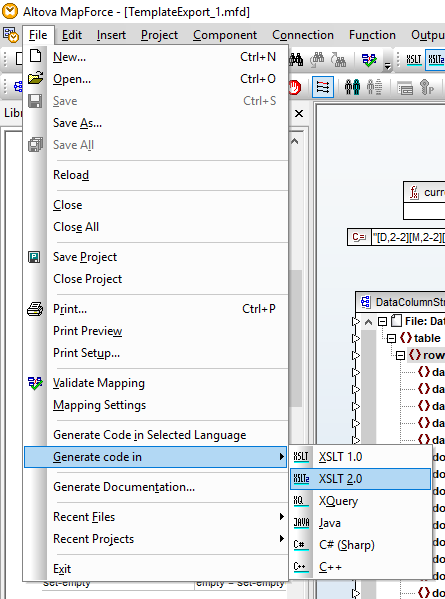Open the Function menu
The height and width of the screenshot is (599, 445).
point(372,35)
